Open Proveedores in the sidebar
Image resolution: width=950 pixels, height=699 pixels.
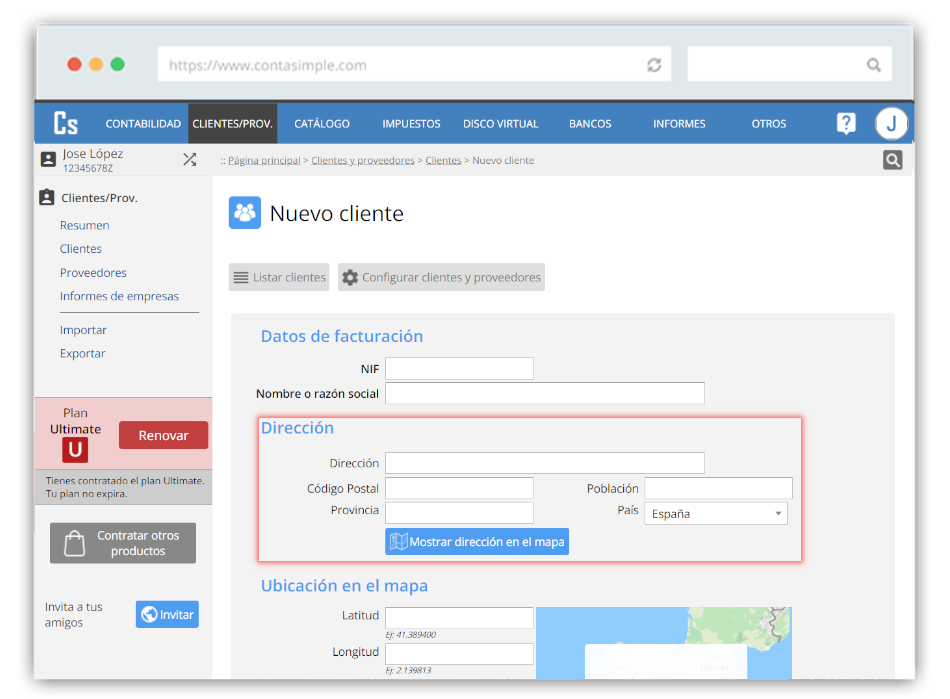(93, 273)
